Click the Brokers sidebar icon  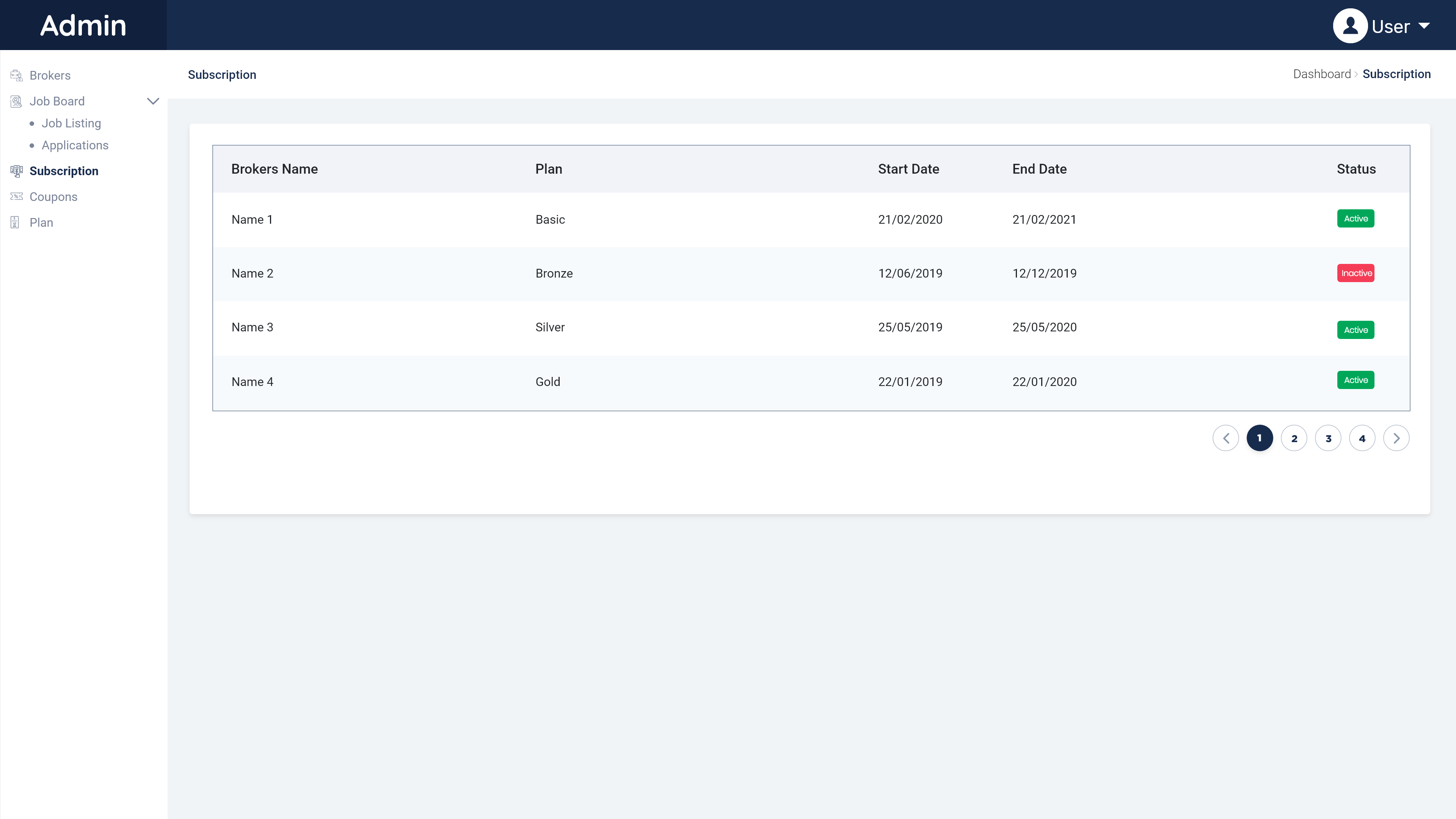point(16,75)
